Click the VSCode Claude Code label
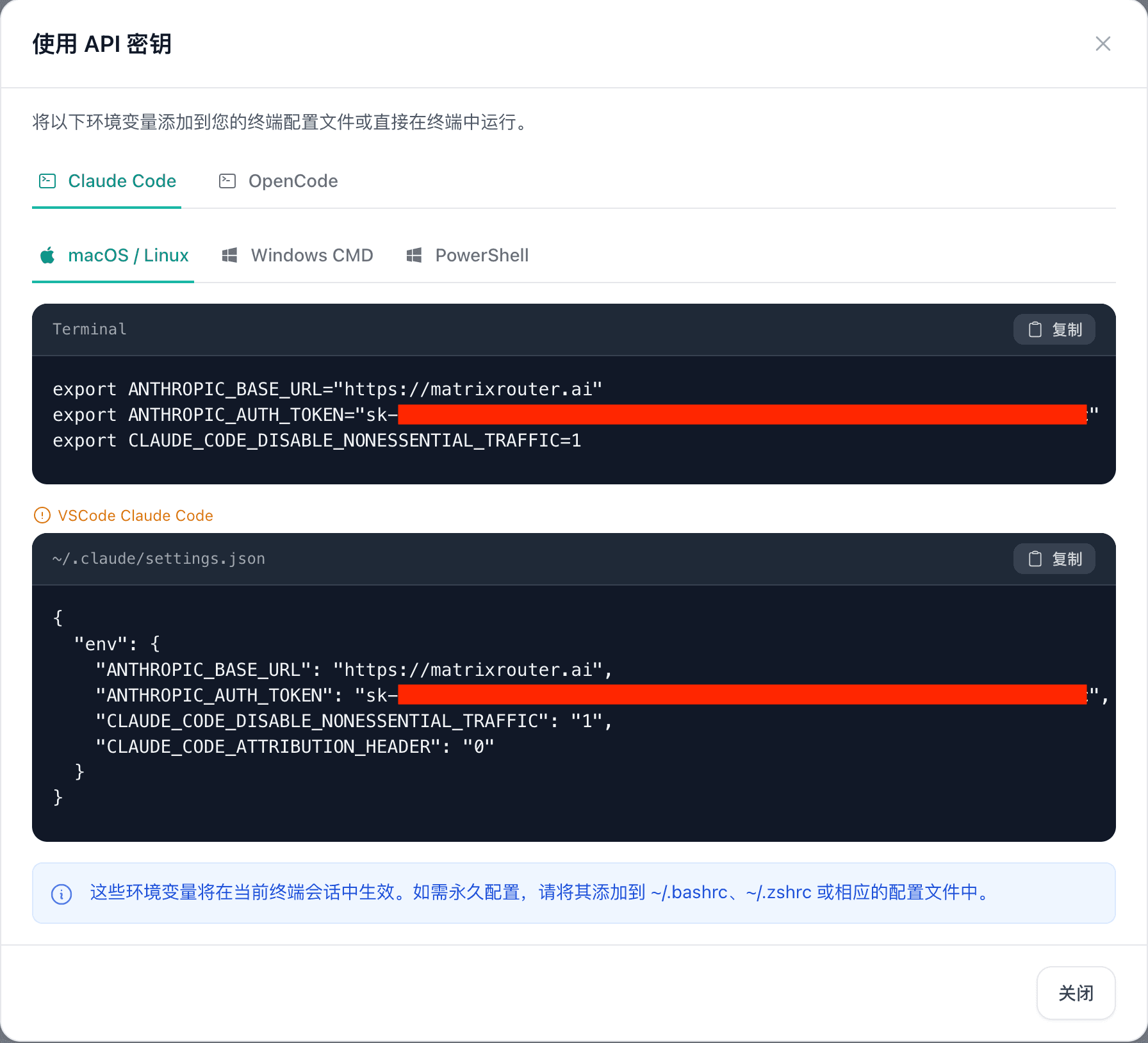 click(135, 516)
